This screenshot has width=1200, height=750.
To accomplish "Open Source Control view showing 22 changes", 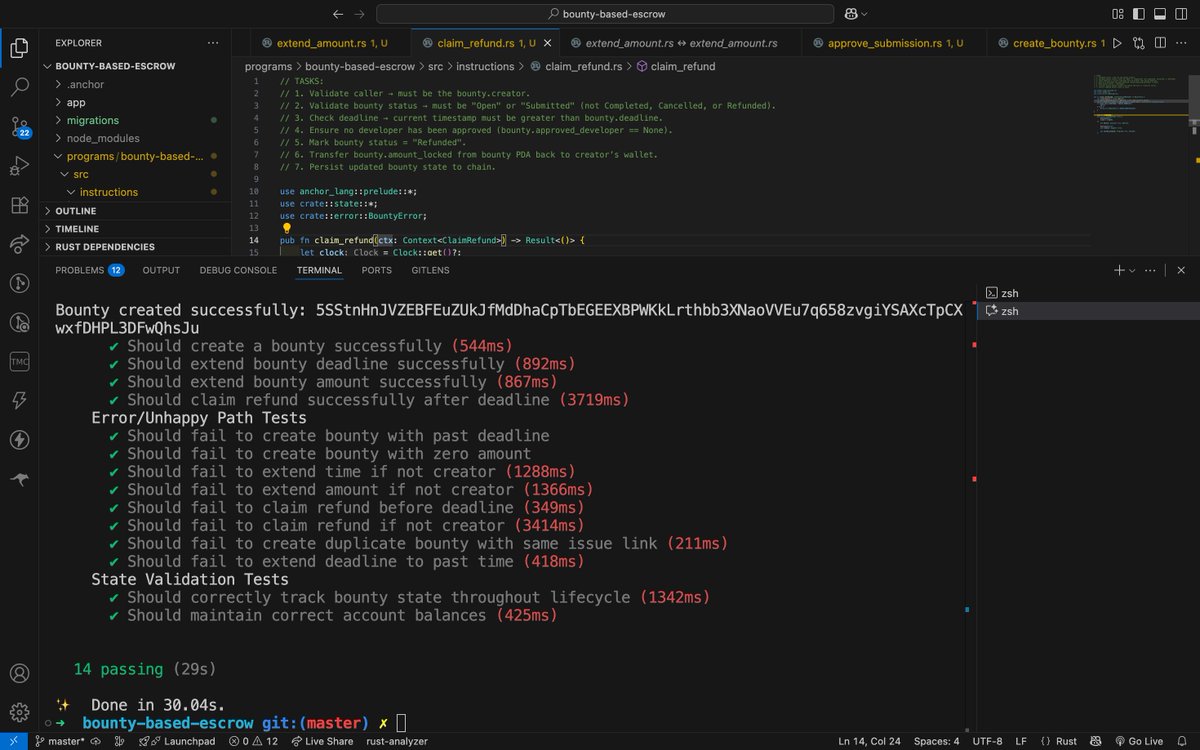I will [x=21, y=127].
